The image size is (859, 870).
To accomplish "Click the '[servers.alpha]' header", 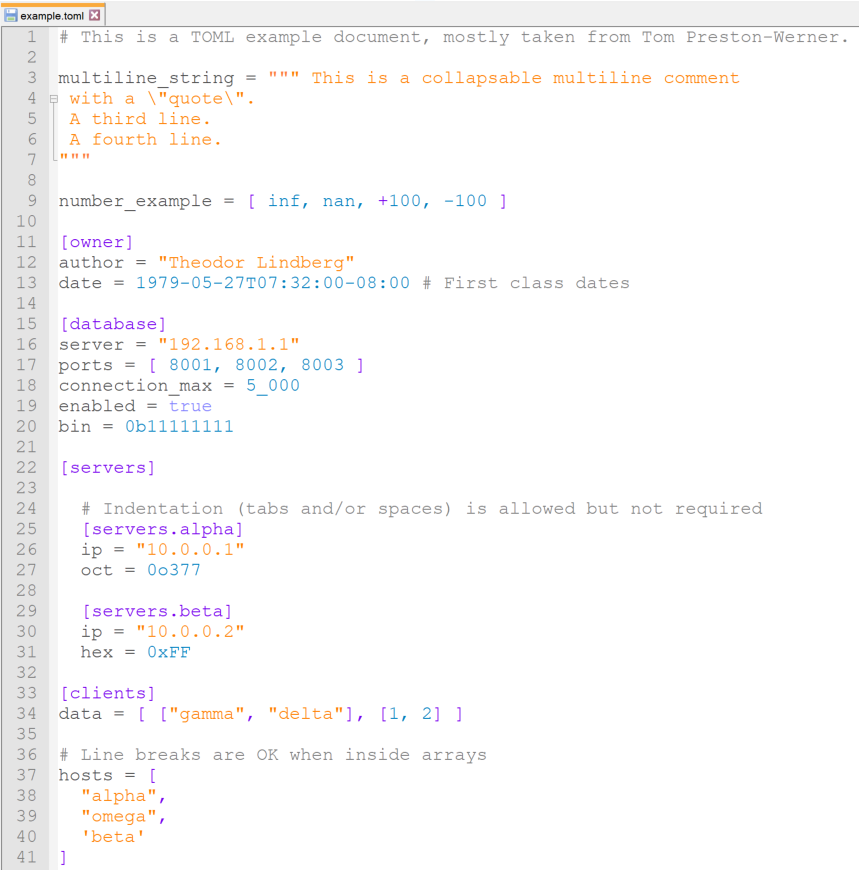I will 163,529.
